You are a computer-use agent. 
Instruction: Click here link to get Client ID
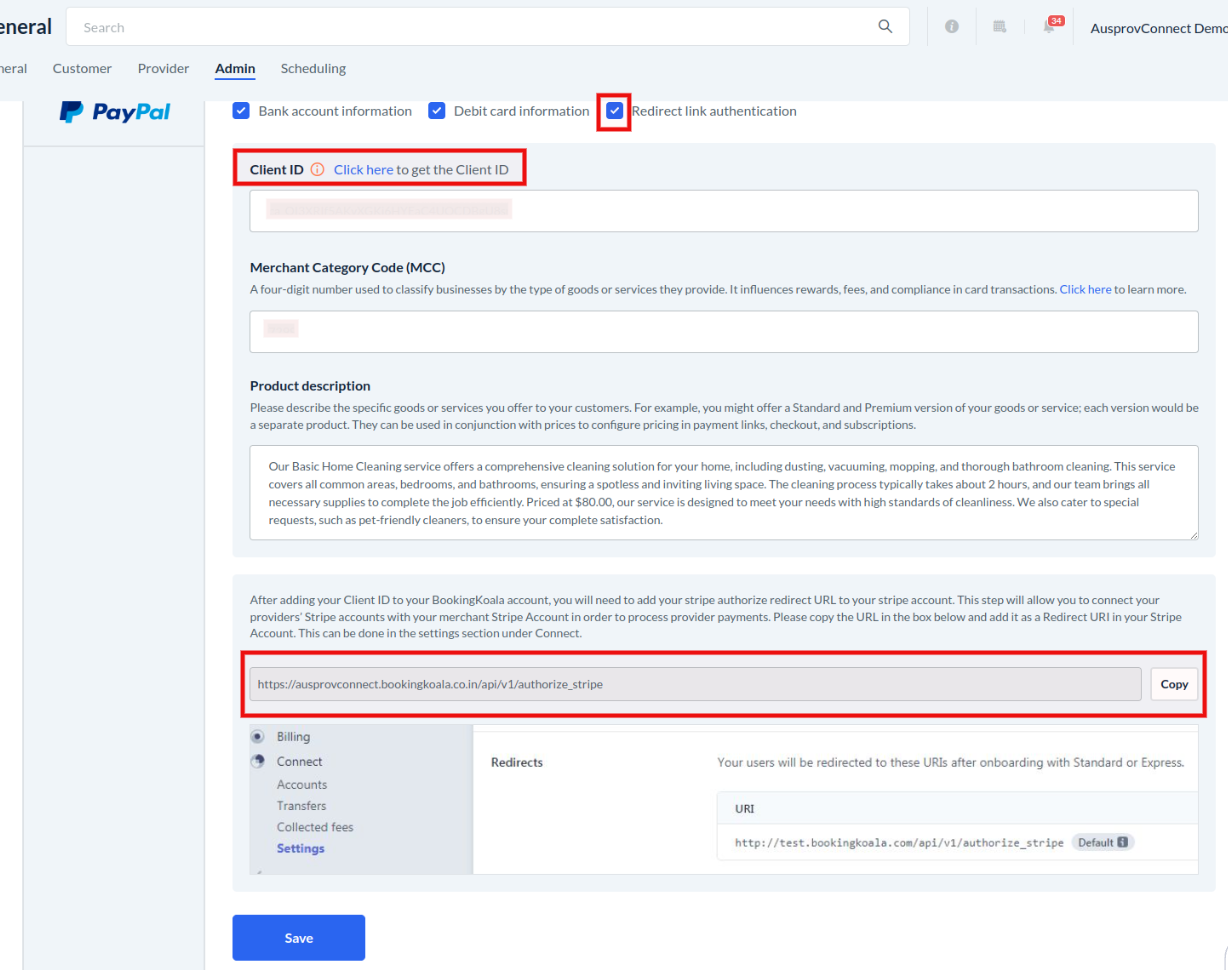pyautogui.click(x=363, y=170)
